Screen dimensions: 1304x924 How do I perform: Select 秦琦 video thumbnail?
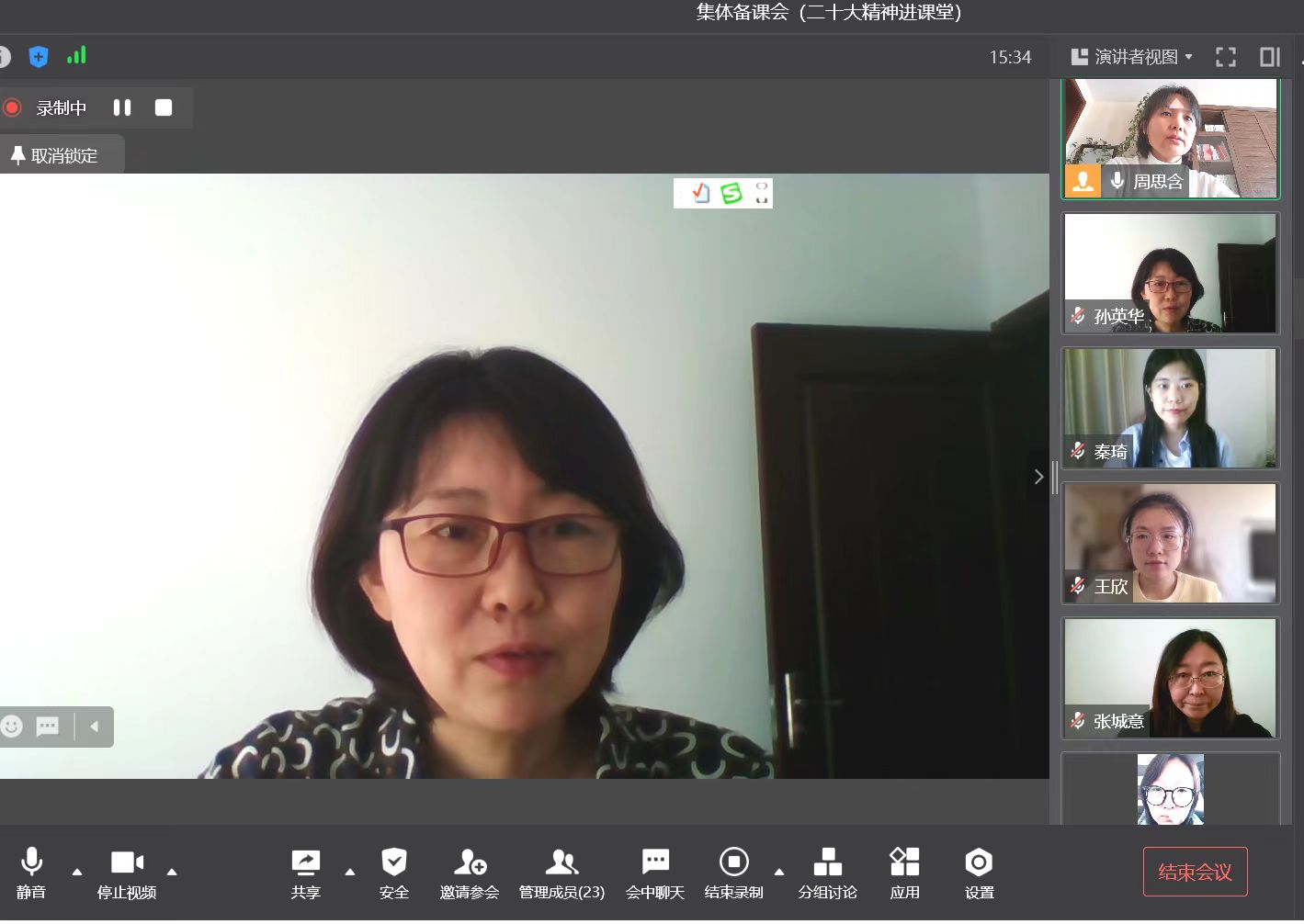[1171, 408]
